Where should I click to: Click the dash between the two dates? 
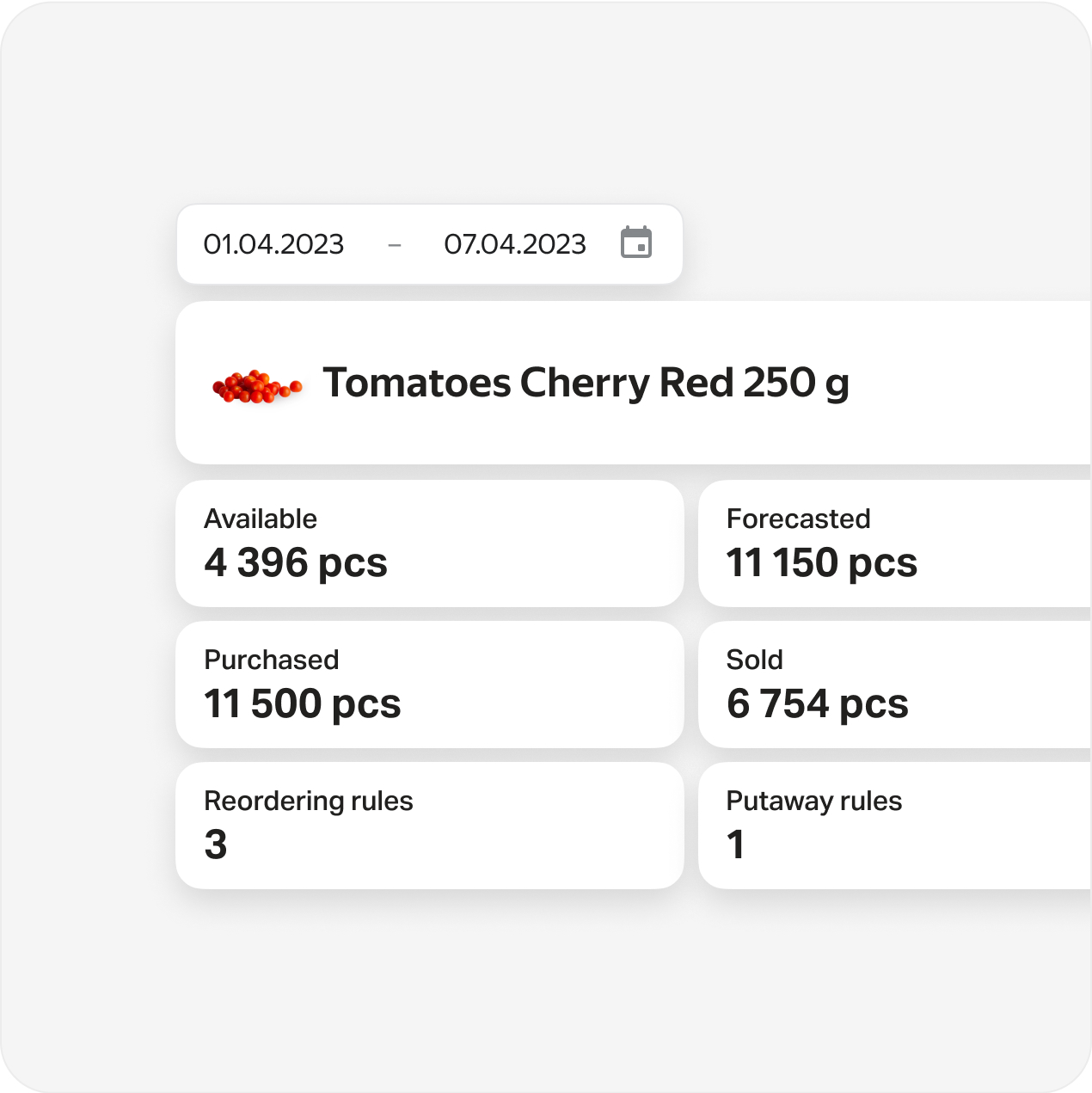click(395, 245)
